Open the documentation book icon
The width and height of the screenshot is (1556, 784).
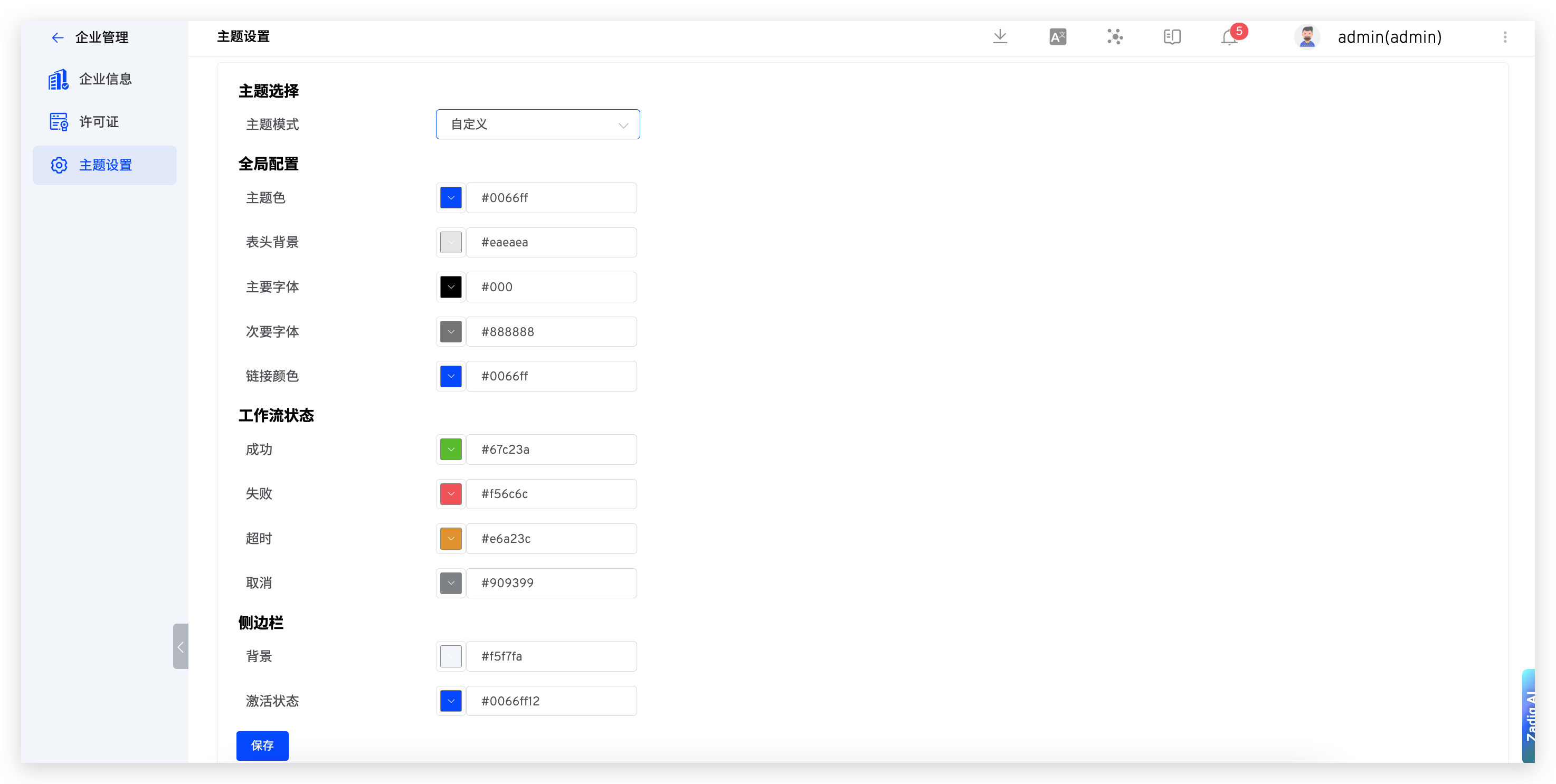coord(1172,37)
